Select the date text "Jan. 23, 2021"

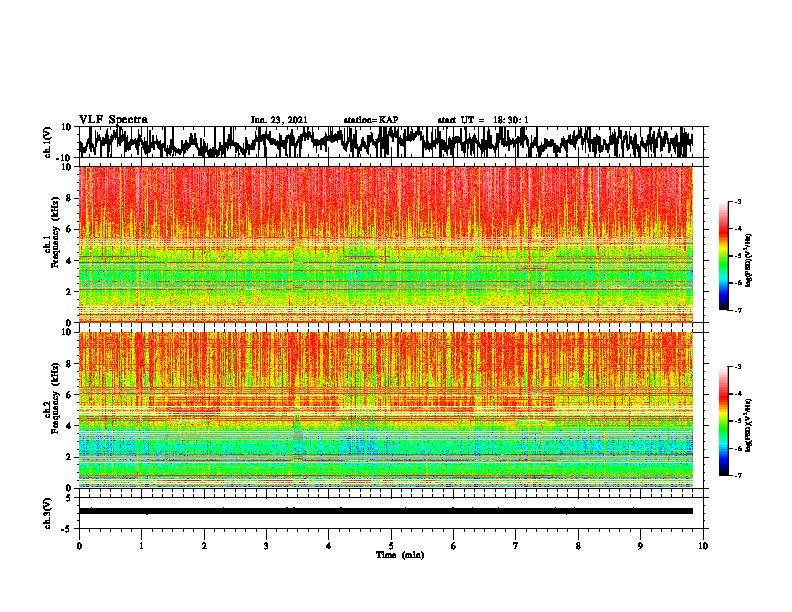click(x=279, y=120)
